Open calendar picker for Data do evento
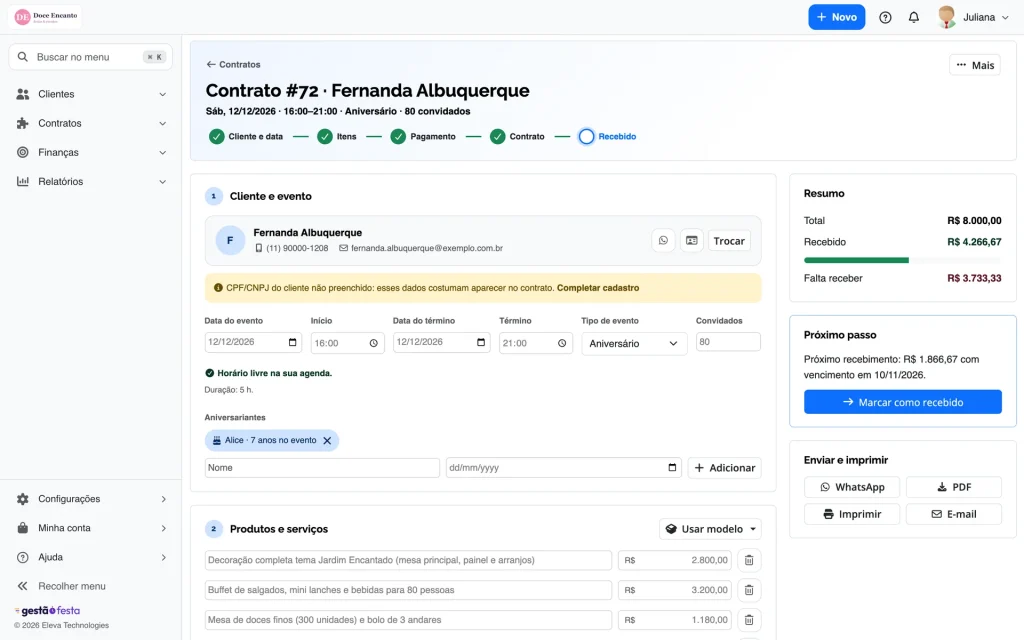This screenshot has height=640, width=1024. (293, 342)
